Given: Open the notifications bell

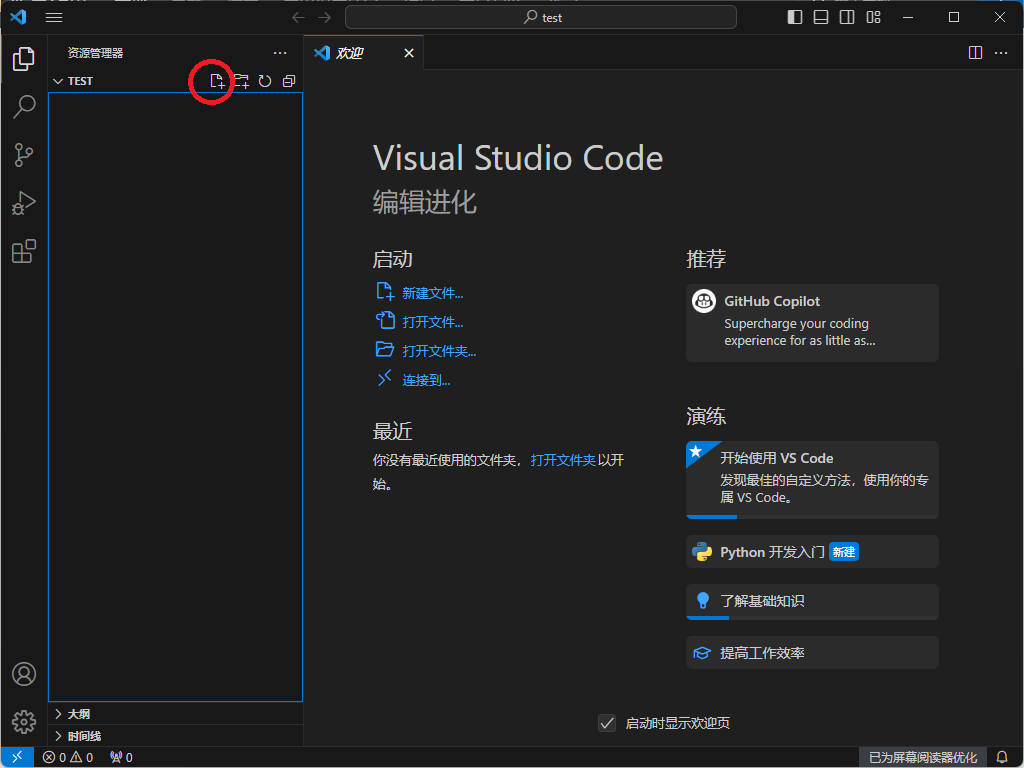Looking at the screenshot, I should (1002, 757).
